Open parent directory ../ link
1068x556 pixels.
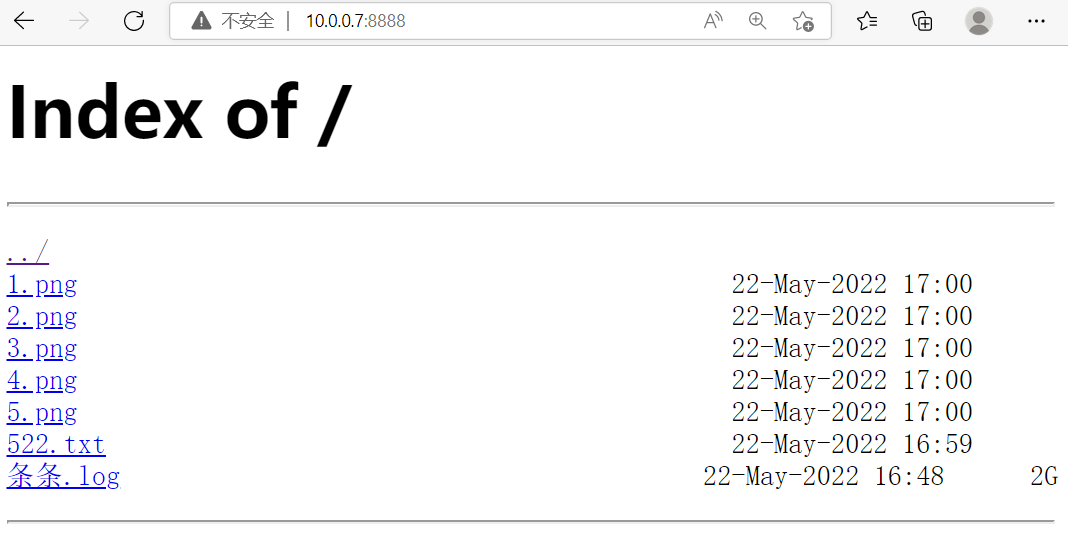[27, 253]
